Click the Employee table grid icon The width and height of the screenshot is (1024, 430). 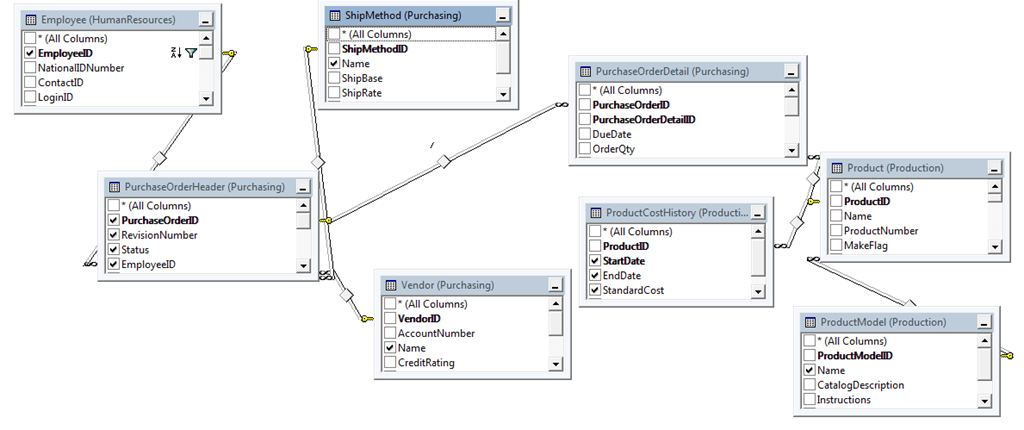coord(30,20)
